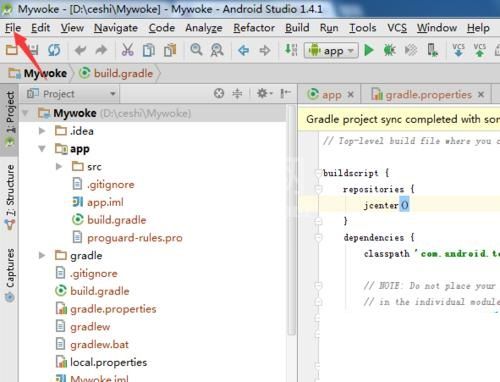Open Project panel settings gear icon
Viewport: 500px width, 382px height.
(x=264, y=94)
